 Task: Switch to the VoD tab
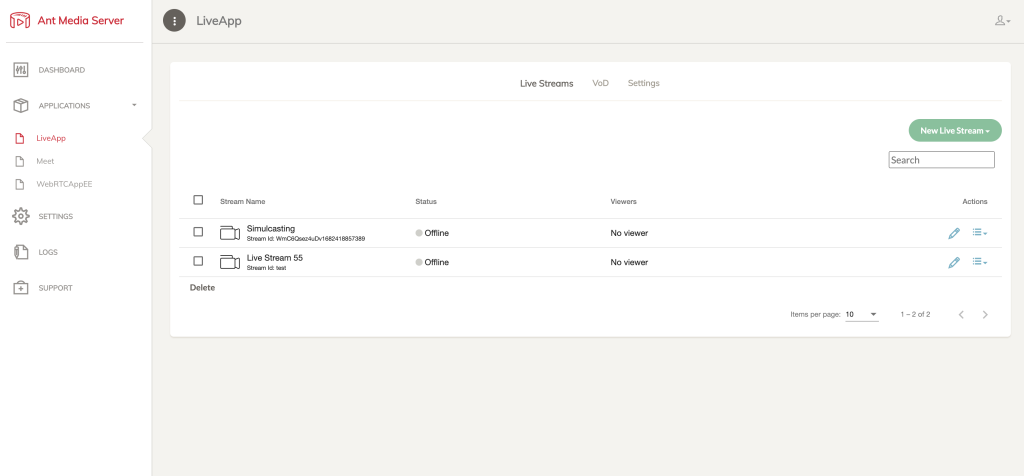[600, 83]
